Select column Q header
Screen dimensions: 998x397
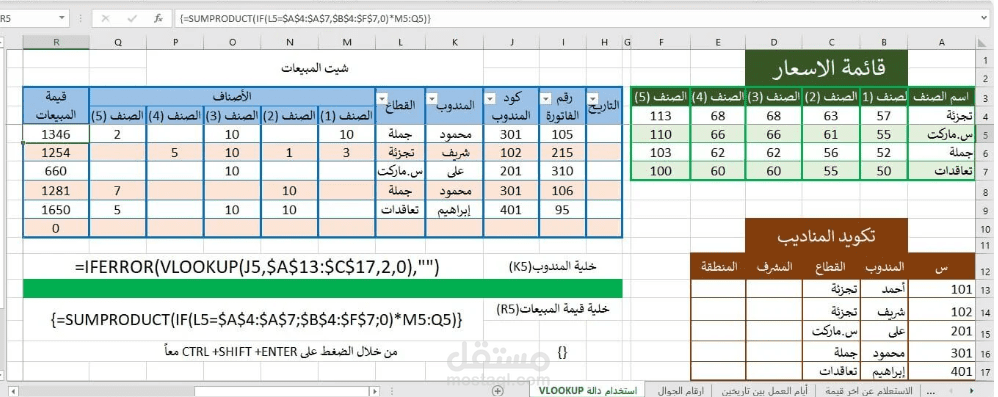point(118,43)
